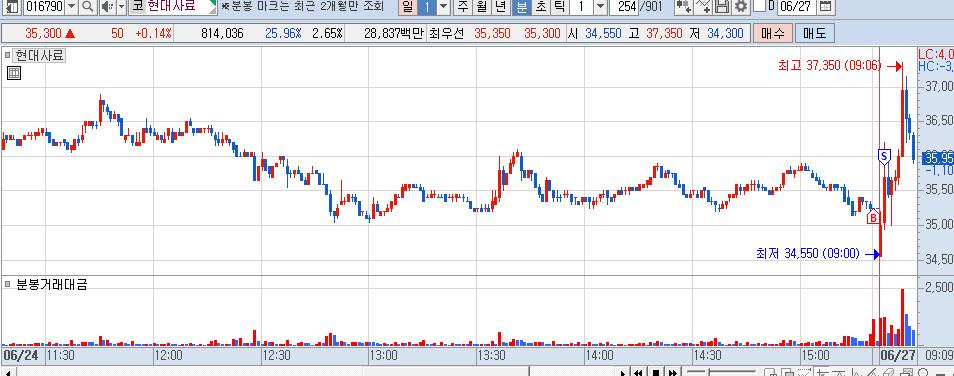Open the stock search magnifier icon

click(x=88, y=7)
